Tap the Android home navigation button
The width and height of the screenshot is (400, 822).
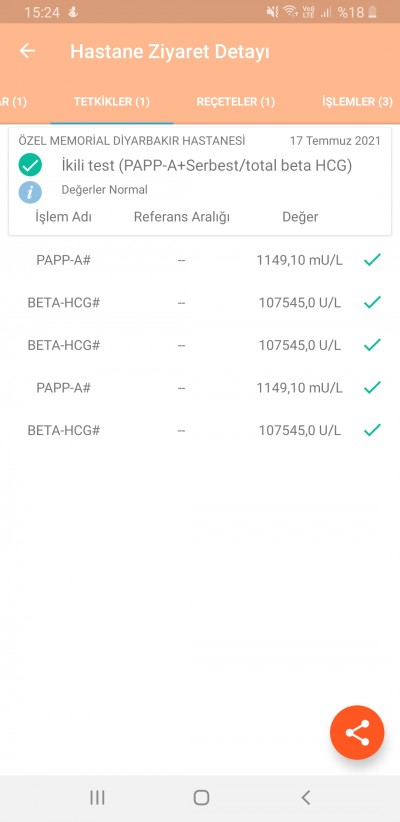(201, 797)
